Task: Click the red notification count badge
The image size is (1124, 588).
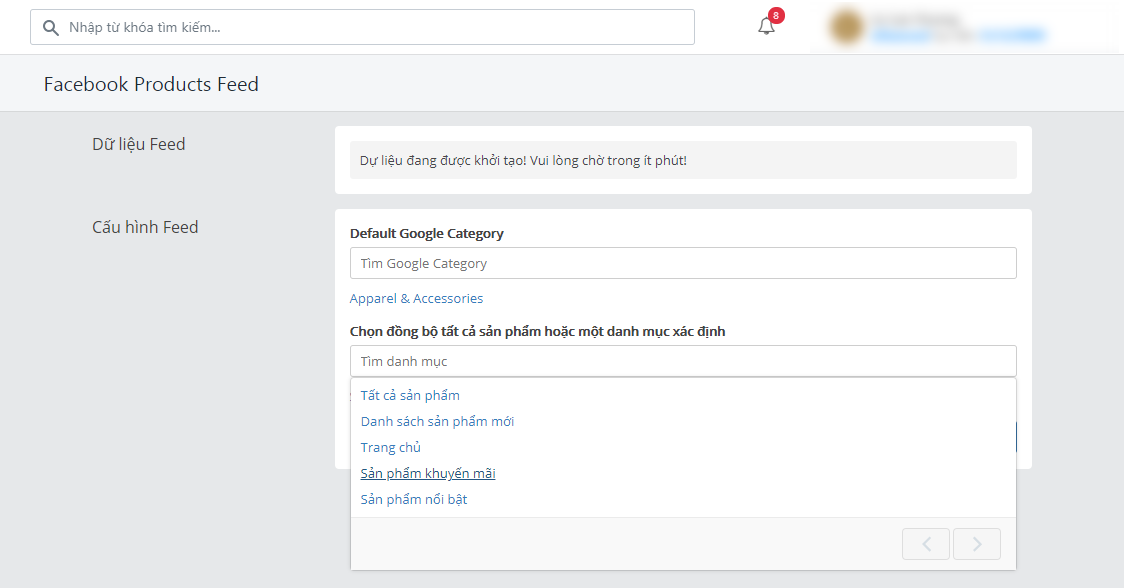Action: click(776, 16)
